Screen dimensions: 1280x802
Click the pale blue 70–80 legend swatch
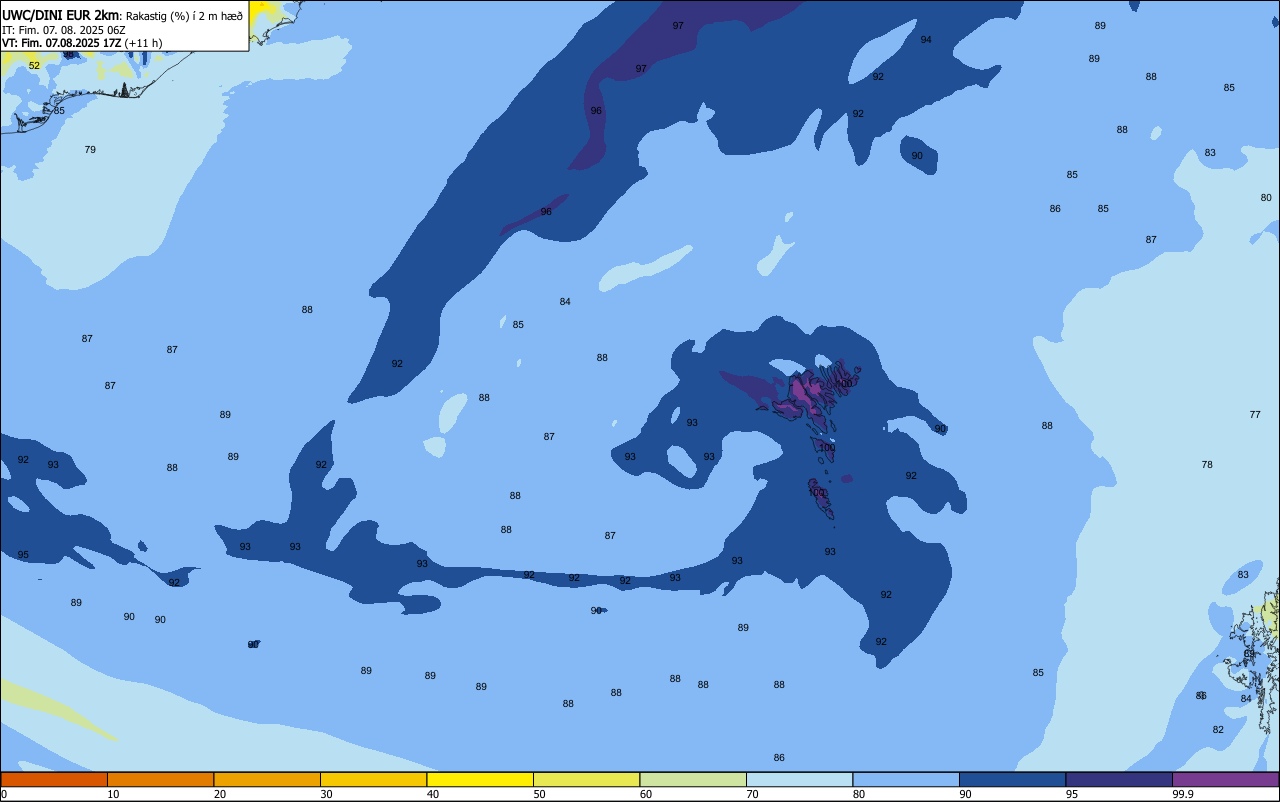(x=799, y=779)
